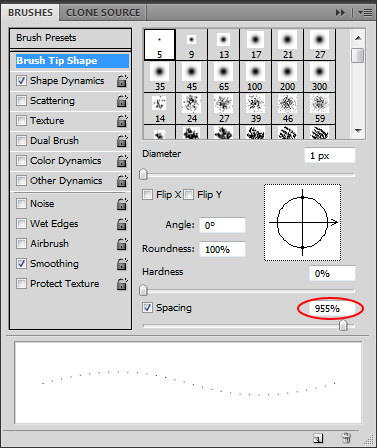Enable the Color Dynamics checkbox
The width and height of the screenshot is (377, 448).
(x=21, y=161)
